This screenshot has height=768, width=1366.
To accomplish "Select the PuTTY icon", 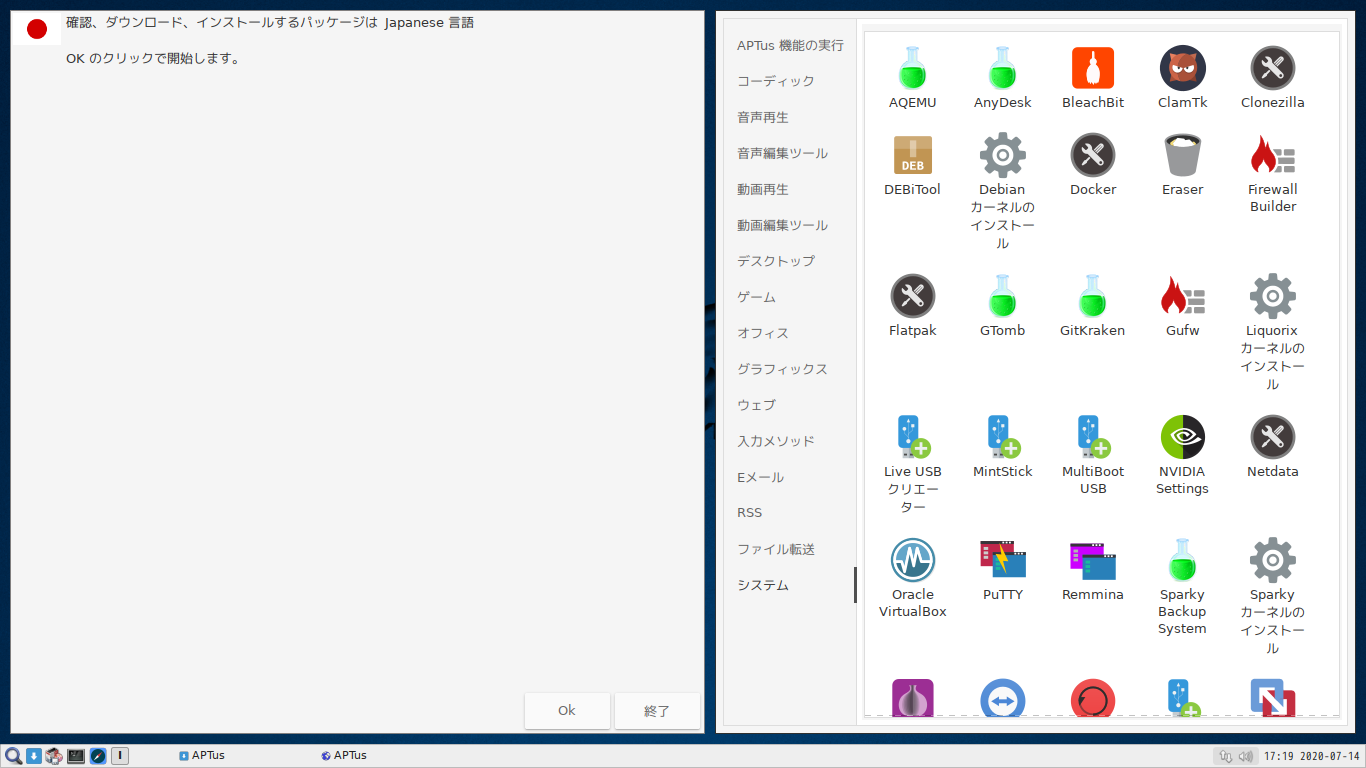I will pyautogui.click(x=1002, y=560).
